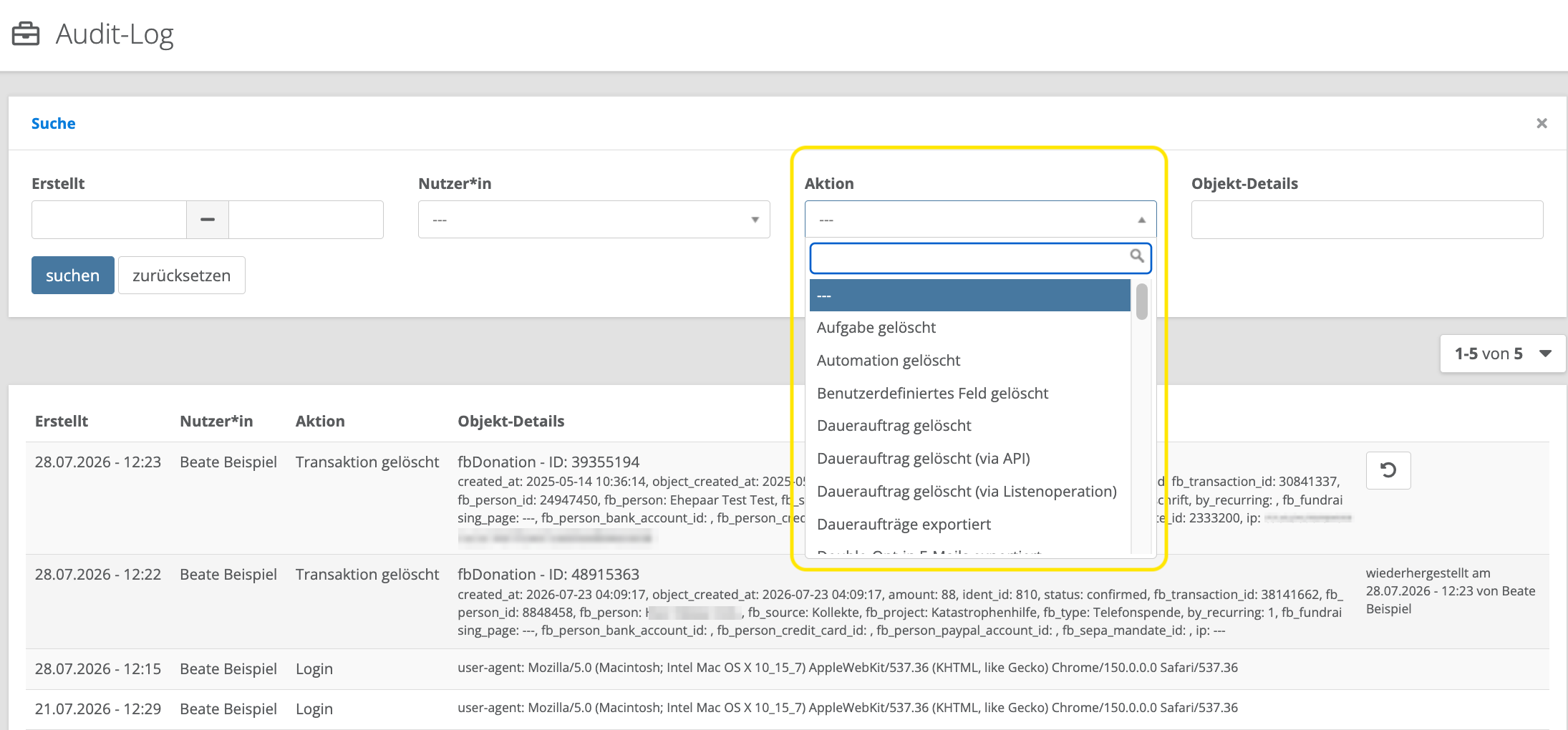The image size is (1568, 730).
Task: Click the Aktion dropdown search box
Action: (980, 258)
